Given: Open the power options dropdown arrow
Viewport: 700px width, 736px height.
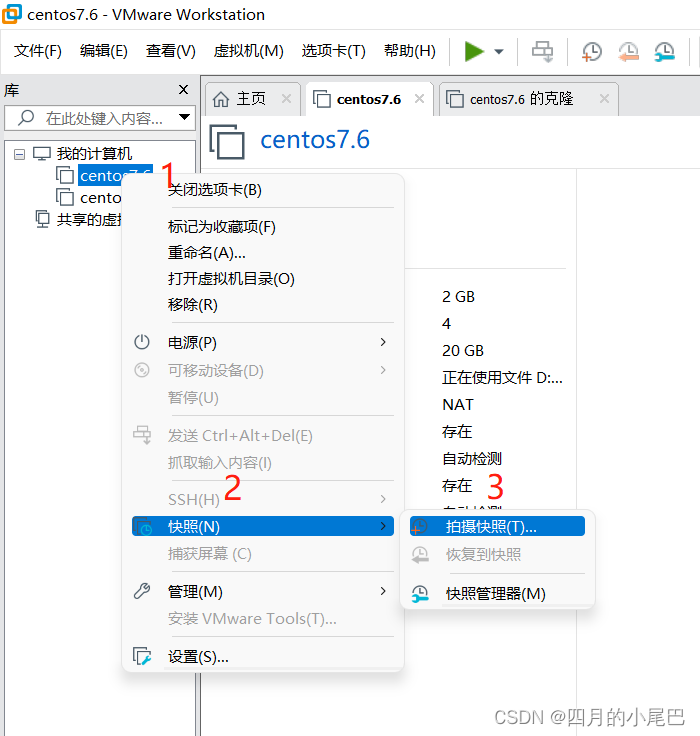Looking at the screenshot, I should [x=499, y=51].
